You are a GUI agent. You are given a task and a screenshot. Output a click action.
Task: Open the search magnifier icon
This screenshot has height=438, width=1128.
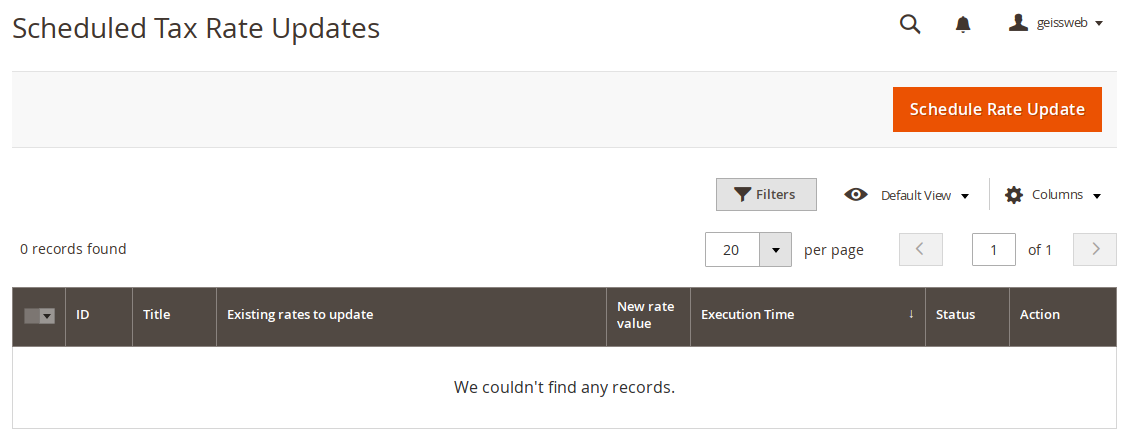pos(910,24)
